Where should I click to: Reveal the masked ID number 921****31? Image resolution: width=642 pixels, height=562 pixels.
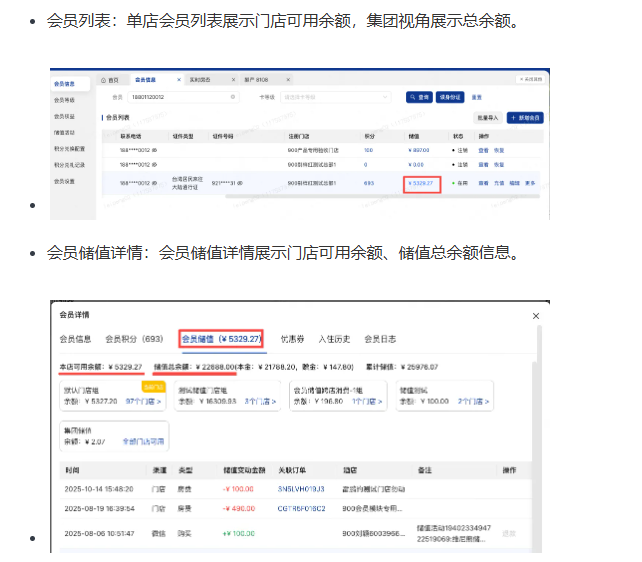point(240,183)
